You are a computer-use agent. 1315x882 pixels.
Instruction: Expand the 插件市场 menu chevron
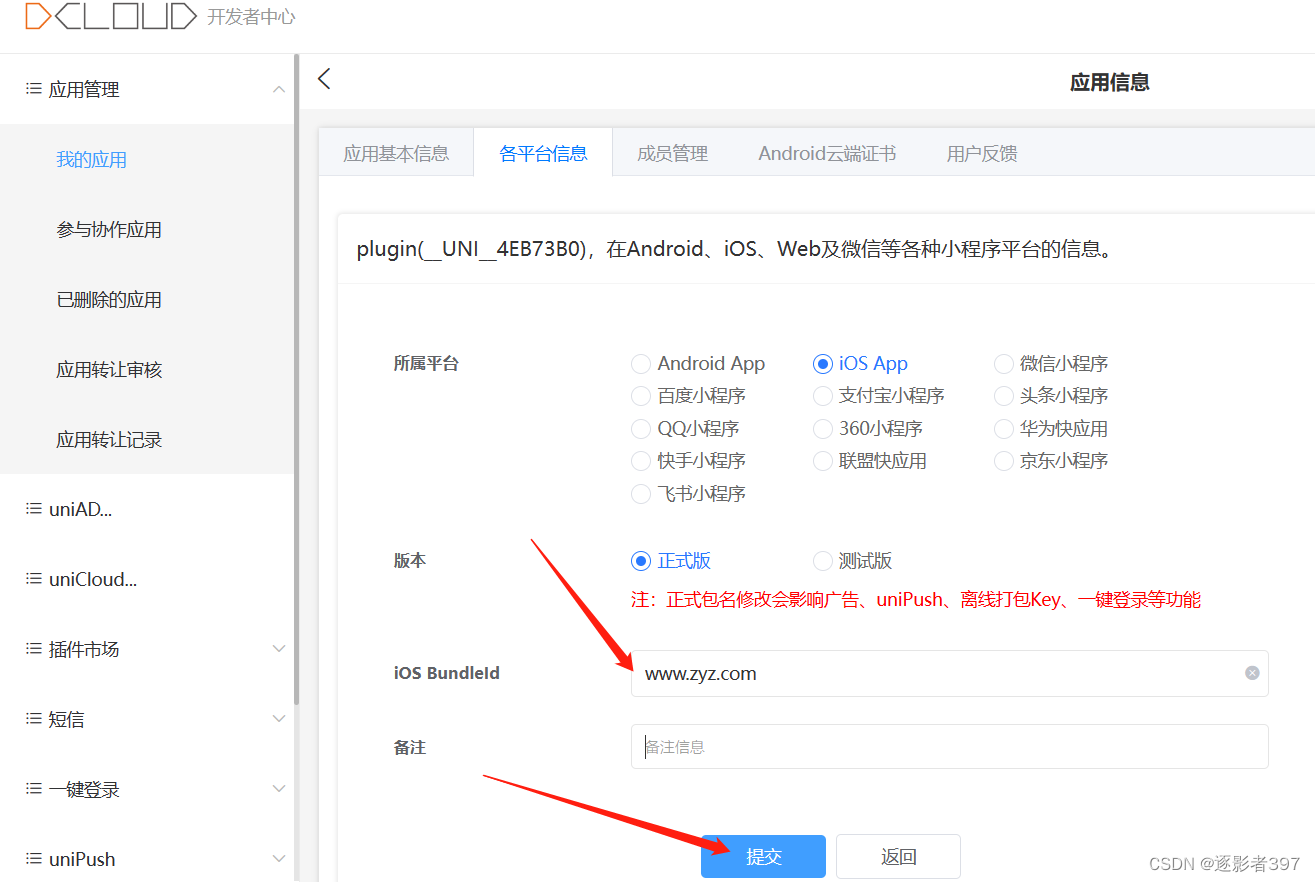(x=279, y=649)
